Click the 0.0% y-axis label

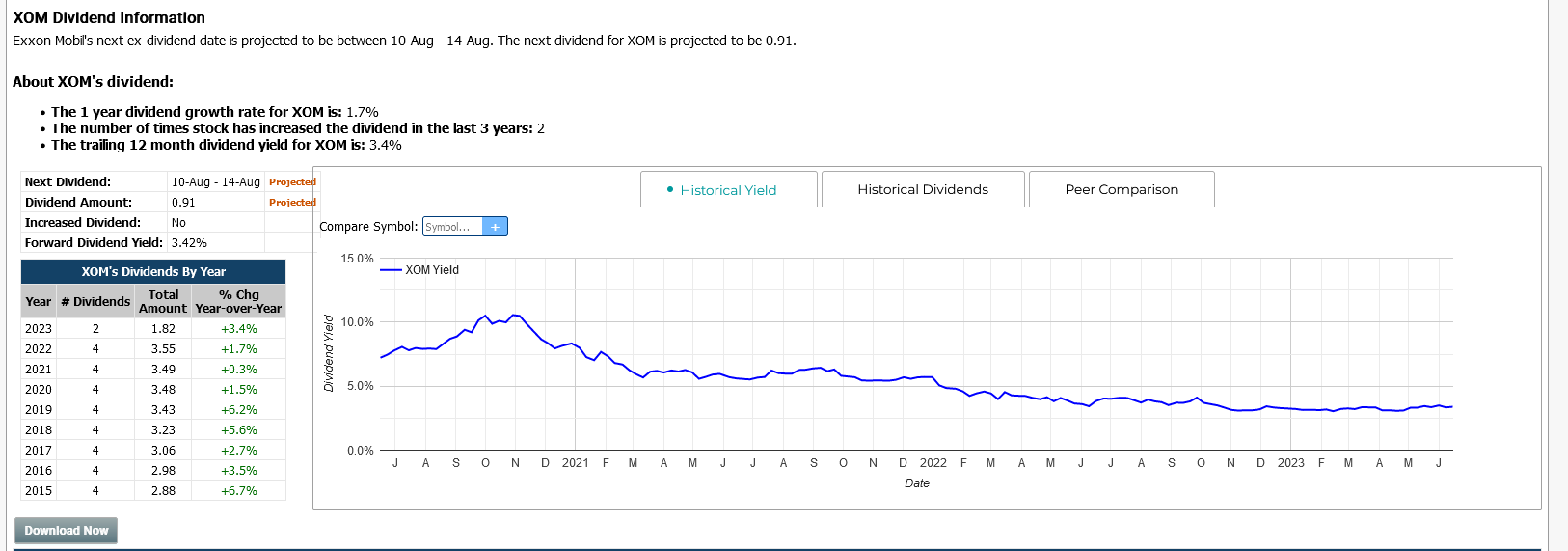[x=360, y=451]
